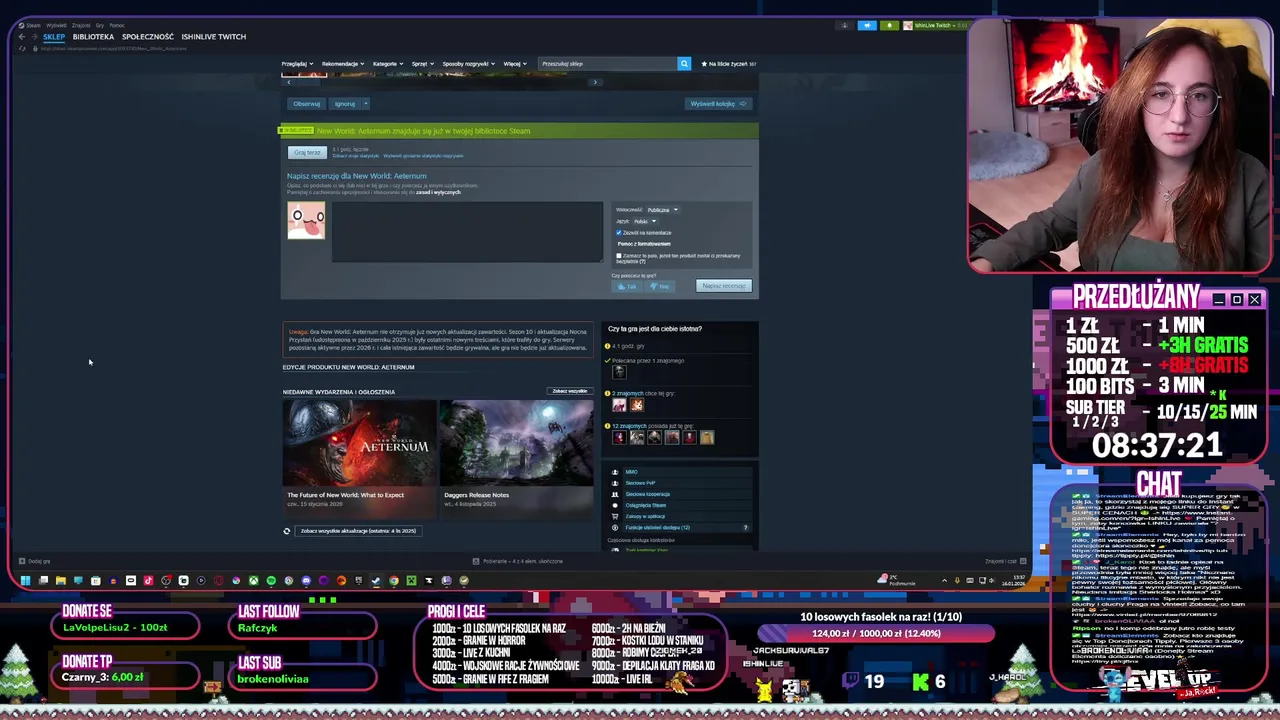The image size is (1280, 720).
Task: Submit with Napisz recenzję button
Action: pyautogui.click(x=724, y=286)
